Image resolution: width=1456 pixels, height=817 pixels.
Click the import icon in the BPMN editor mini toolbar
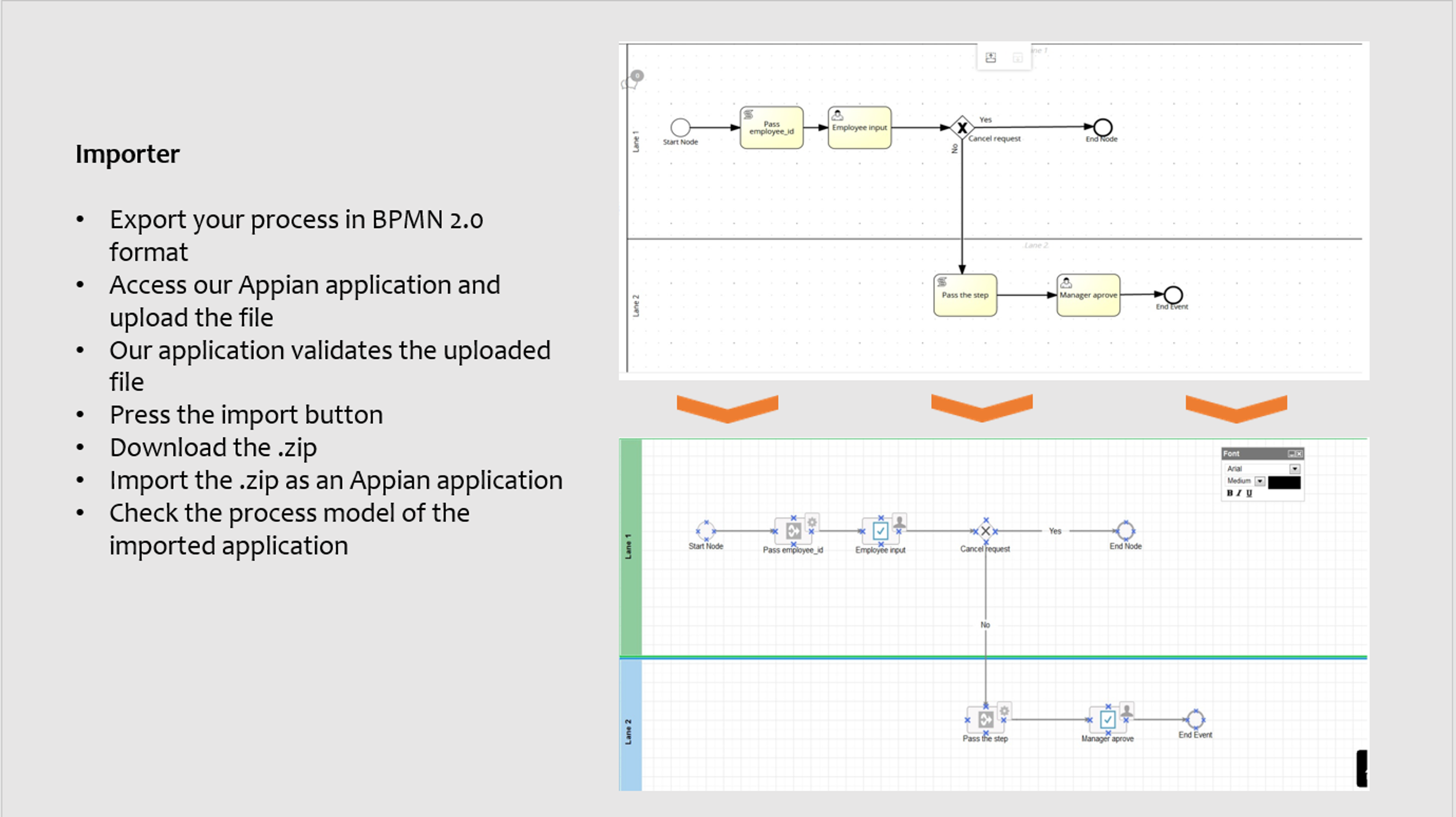(x=991, y=57)
